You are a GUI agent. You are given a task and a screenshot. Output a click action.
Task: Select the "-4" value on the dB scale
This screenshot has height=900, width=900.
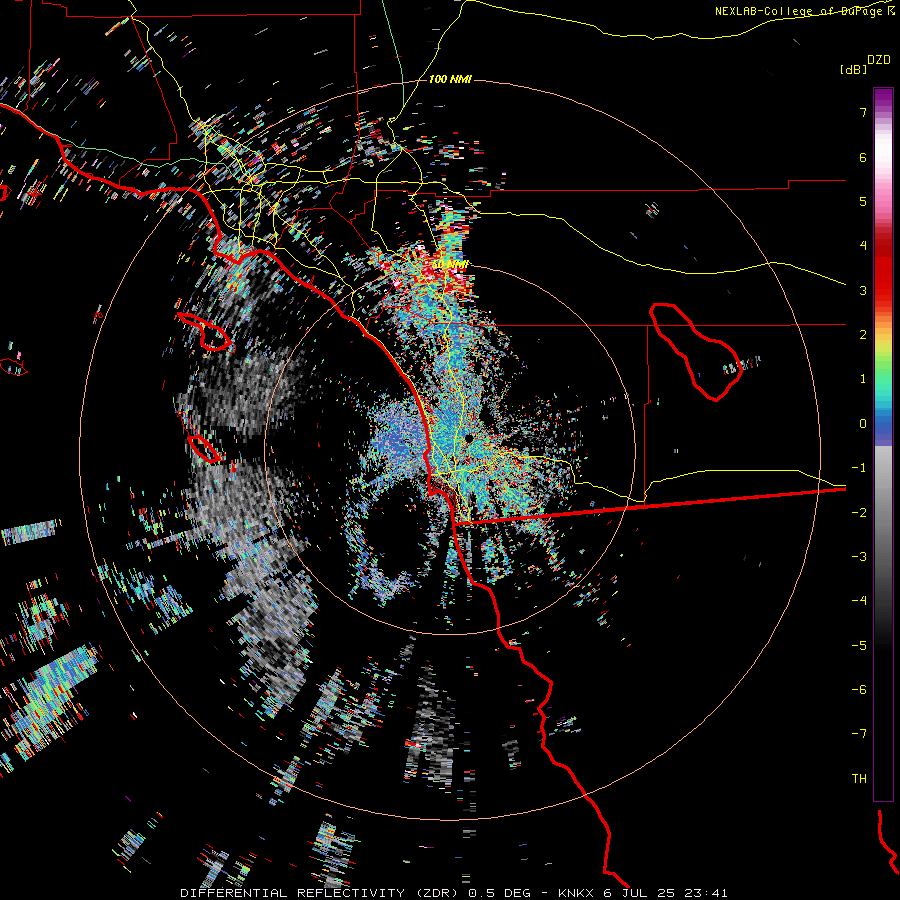[x=859, y=601]
